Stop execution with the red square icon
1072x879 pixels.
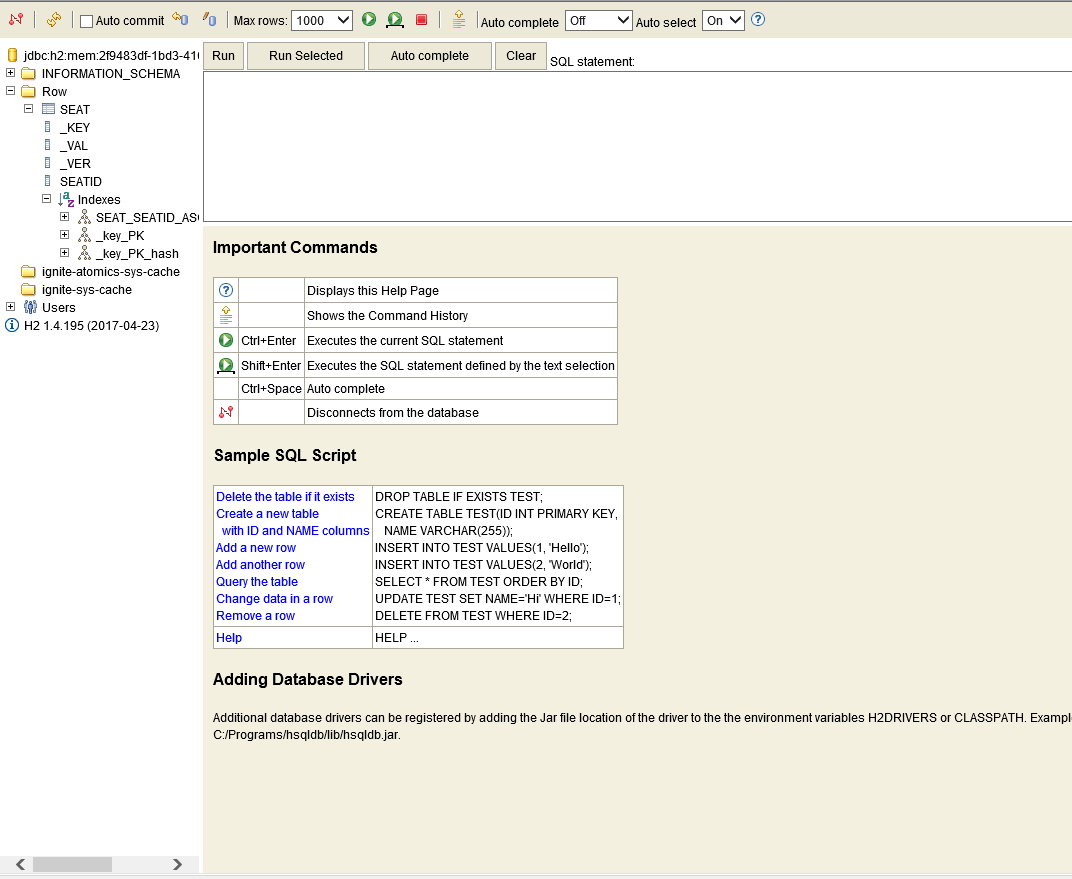(x=421, y=20)
